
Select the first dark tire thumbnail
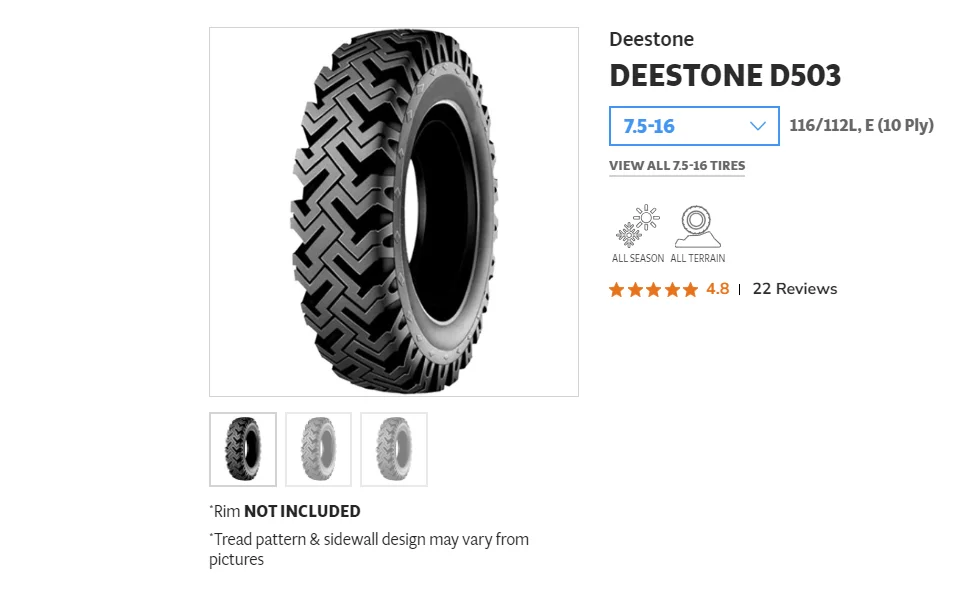point(243,449)
